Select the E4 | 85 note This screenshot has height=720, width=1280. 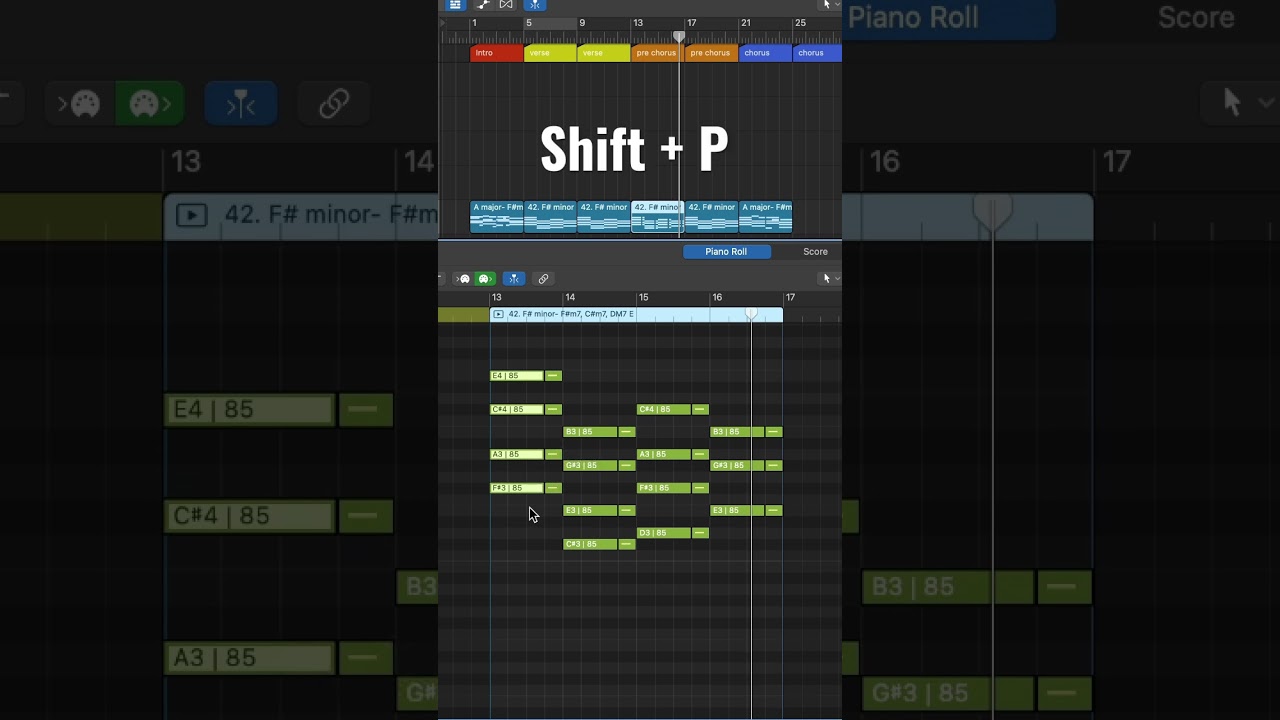(516, 376)
